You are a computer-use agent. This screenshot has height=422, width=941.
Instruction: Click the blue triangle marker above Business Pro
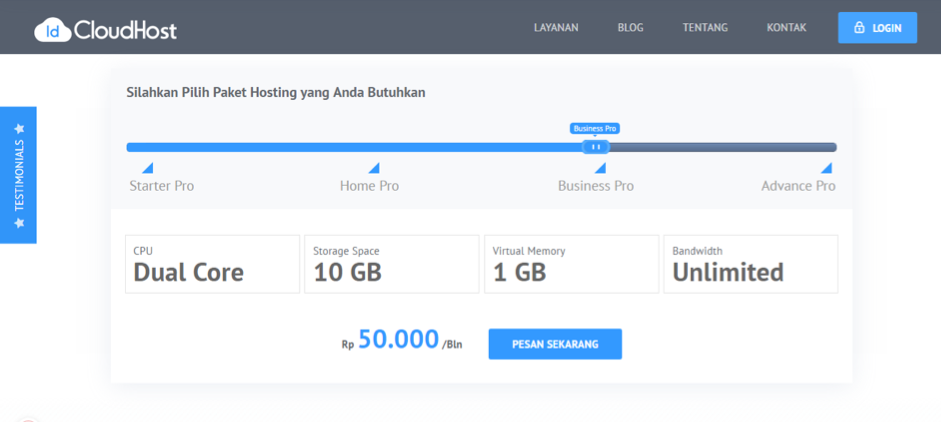600,167
